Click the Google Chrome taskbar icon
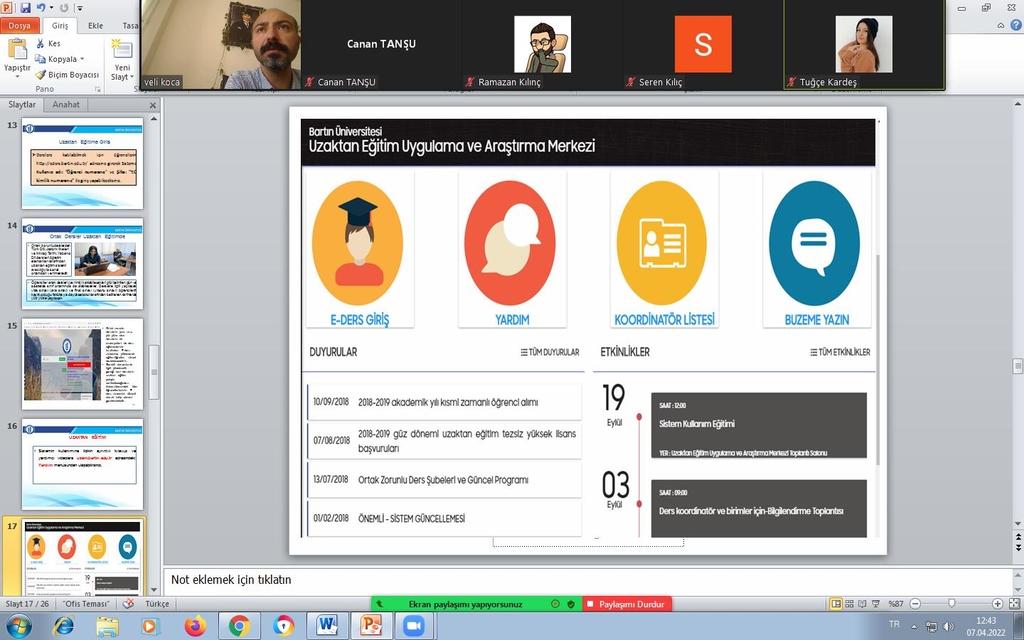Viewport: 1024px width, 640px height. point(239,626)
